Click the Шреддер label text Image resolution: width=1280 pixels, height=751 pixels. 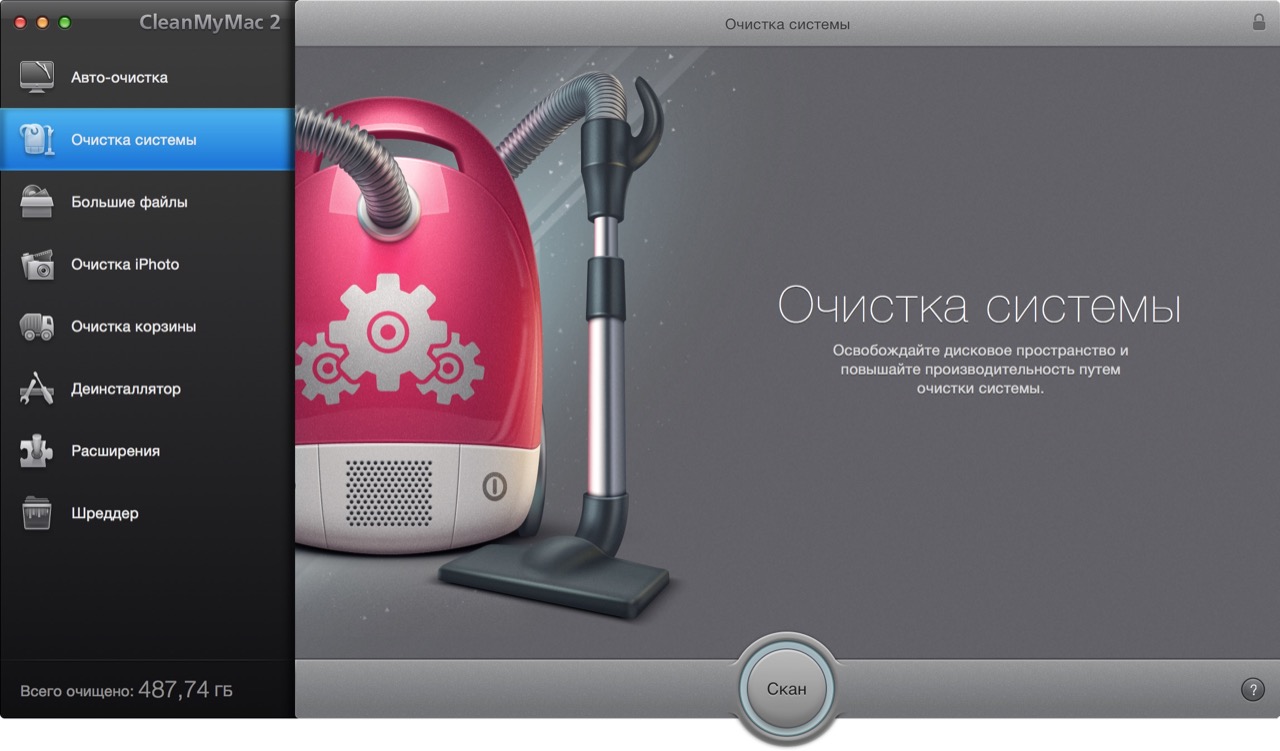point(104,513)
